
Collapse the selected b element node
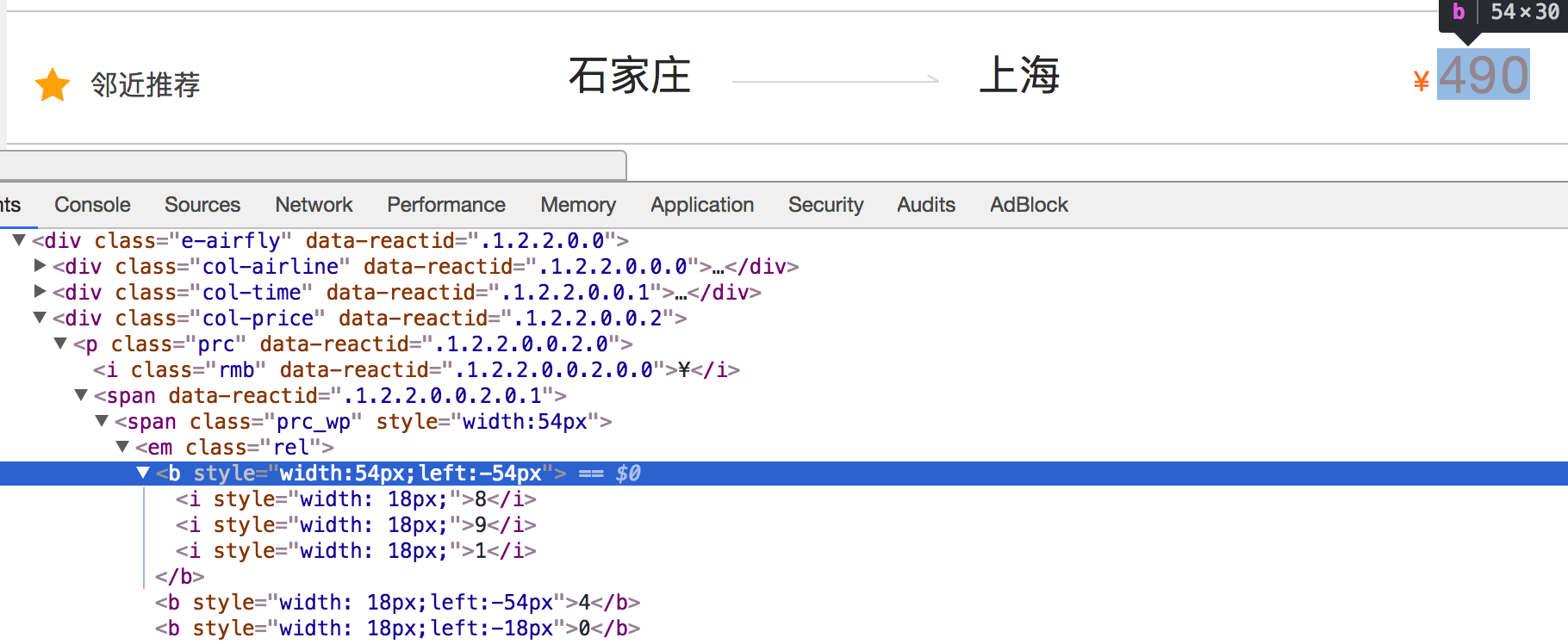coord(143,473)
